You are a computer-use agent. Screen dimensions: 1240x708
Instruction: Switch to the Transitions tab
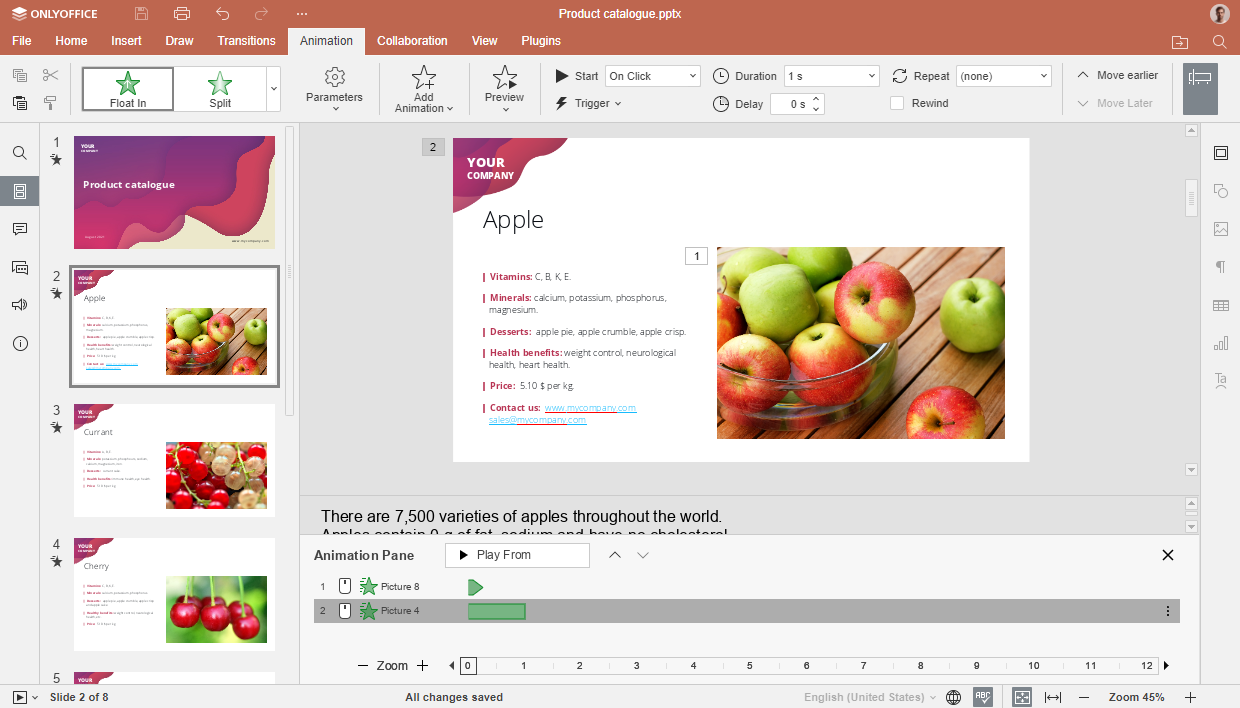click(246, 41)
